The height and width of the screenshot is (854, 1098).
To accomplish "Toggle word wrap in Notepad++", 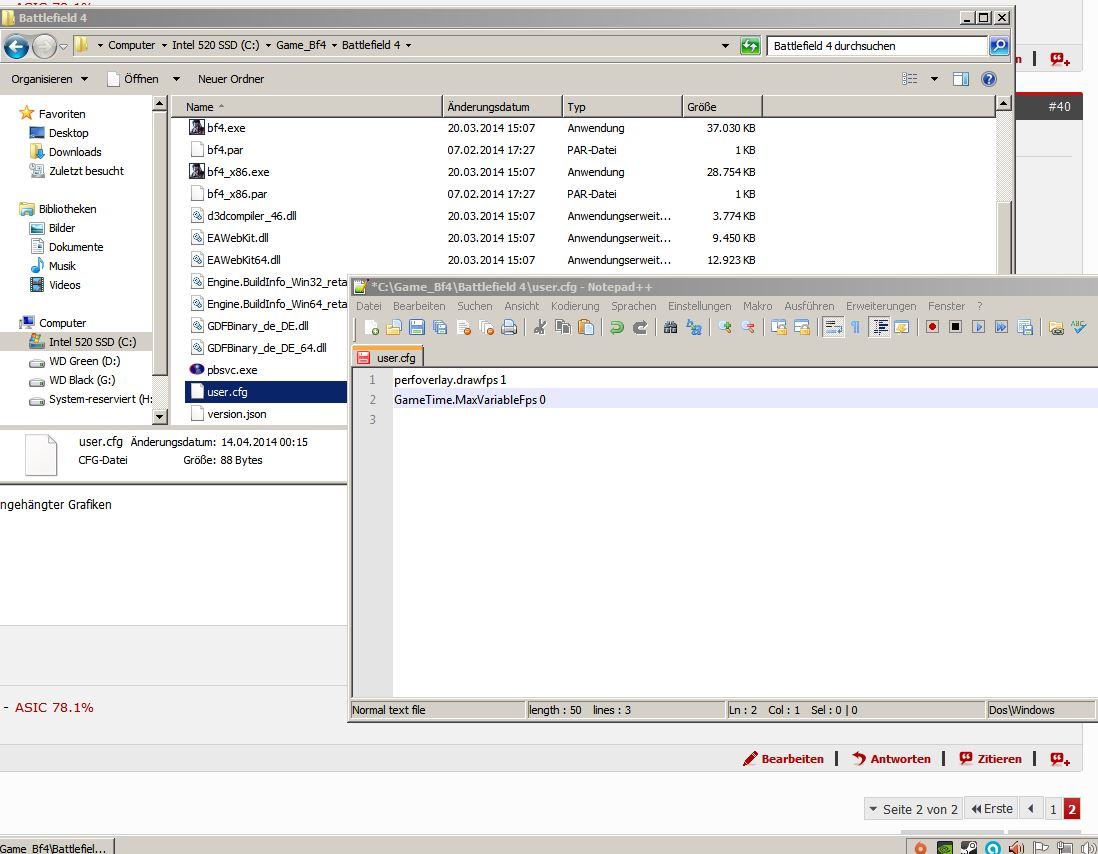I will click(x=833, y=327).
